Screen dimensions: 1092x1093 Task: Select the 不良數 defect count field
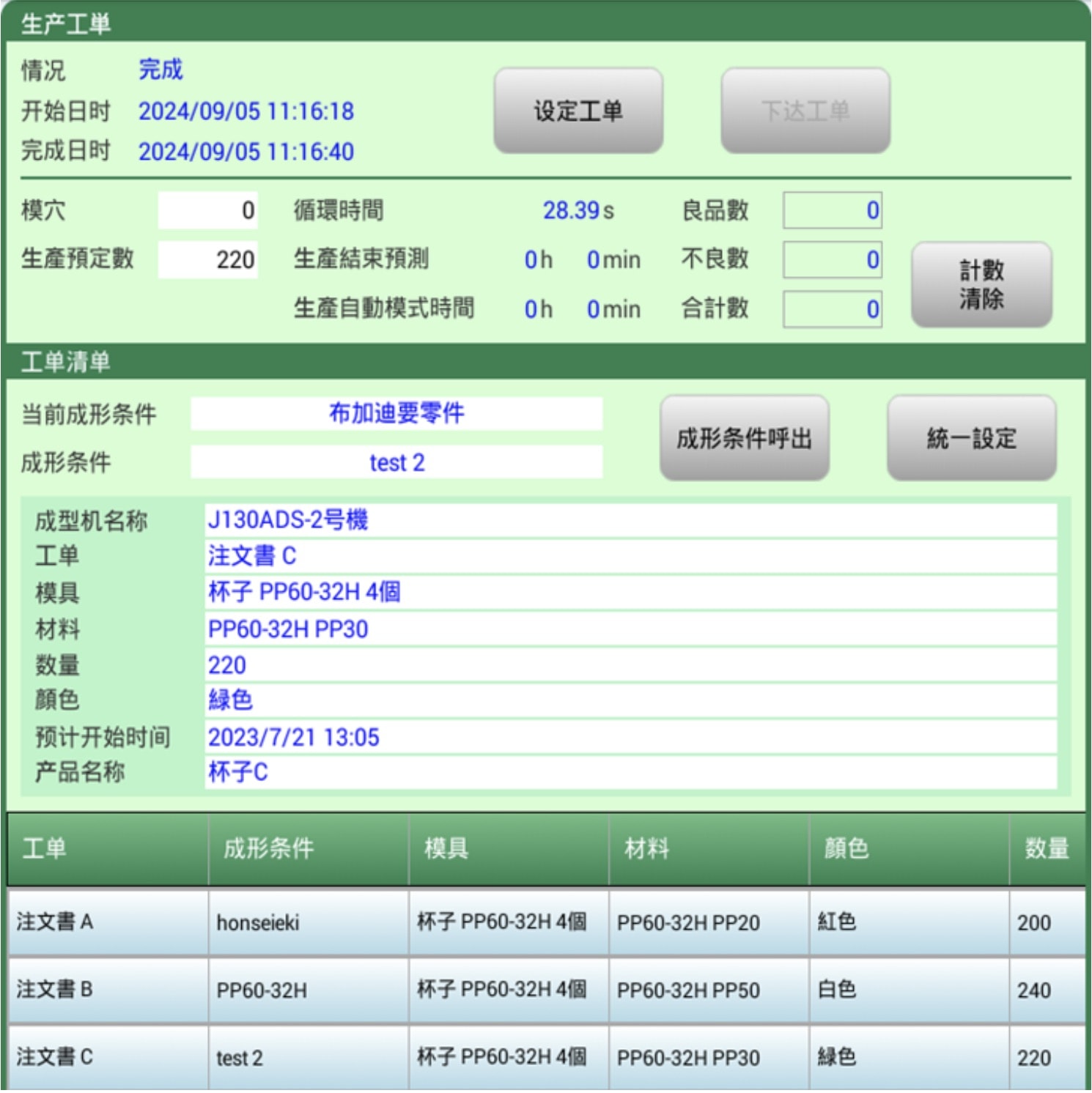(832, 260)
